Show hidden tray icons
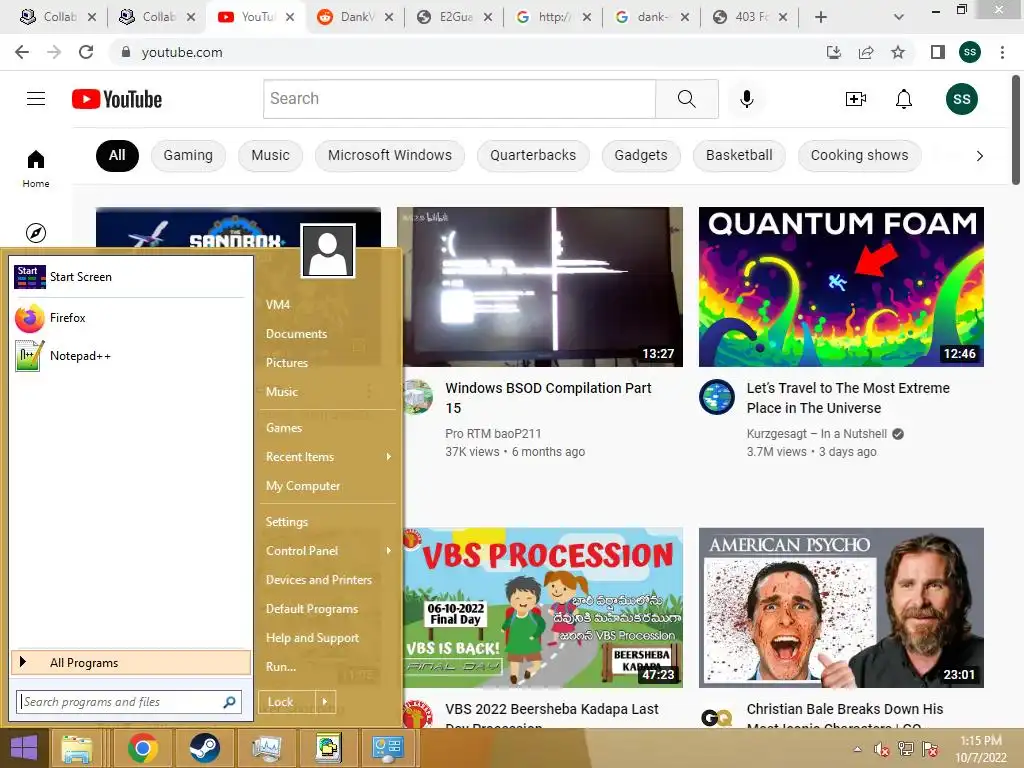This screenshot has height=768, width=1024. coord(857,749)
